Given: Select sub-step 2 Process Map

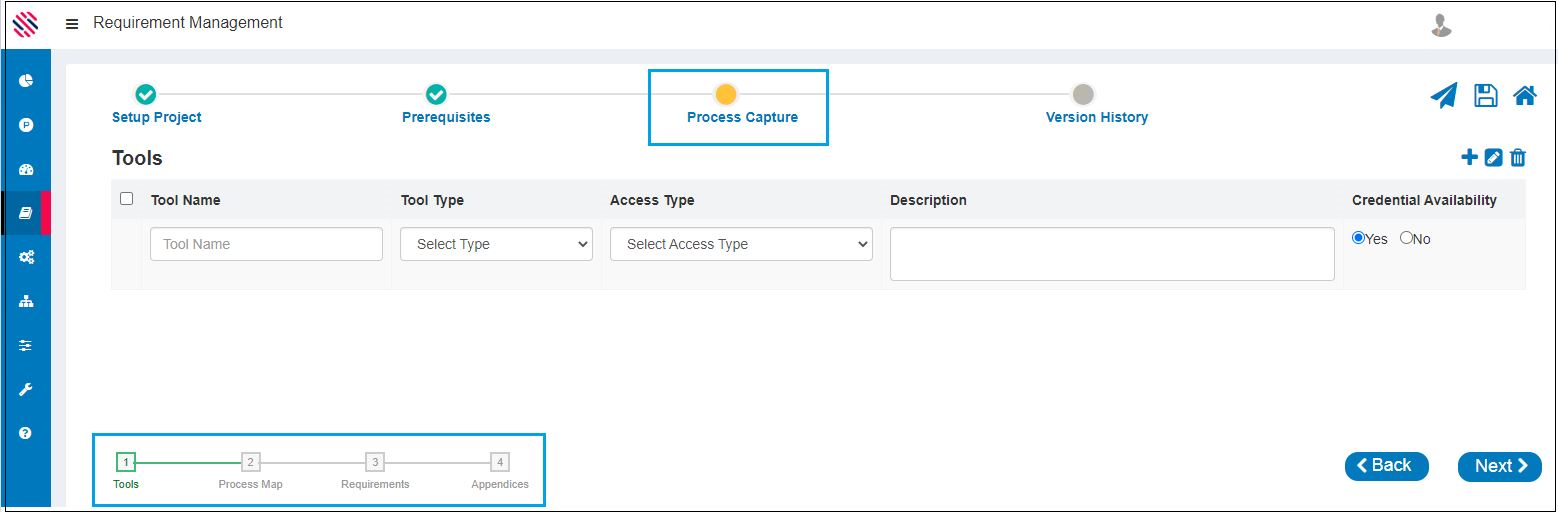Looking at the screenshot, I should [x=251, y=462].
